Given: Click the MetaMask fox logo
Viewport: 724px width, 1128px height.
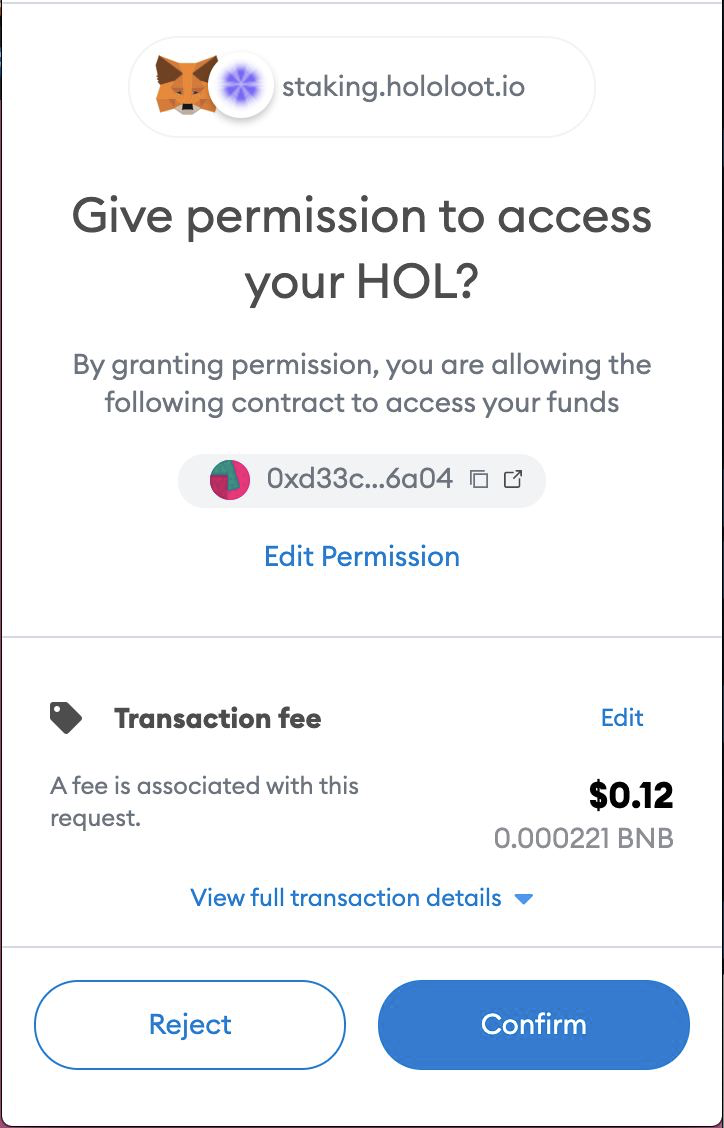Looking at the screenshot, I should [185, 86].
